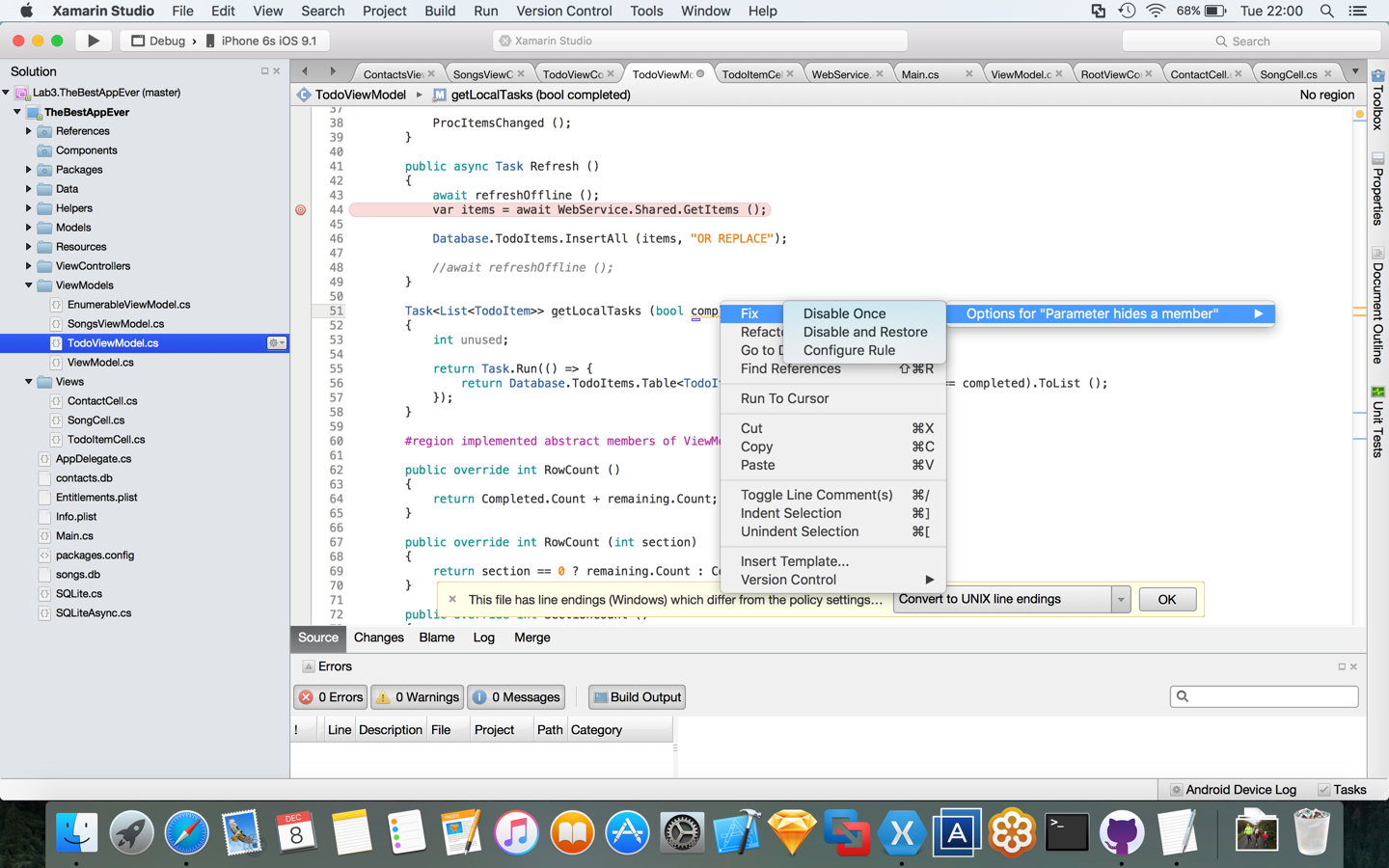Run the project with the play button

tap(94, 41)
